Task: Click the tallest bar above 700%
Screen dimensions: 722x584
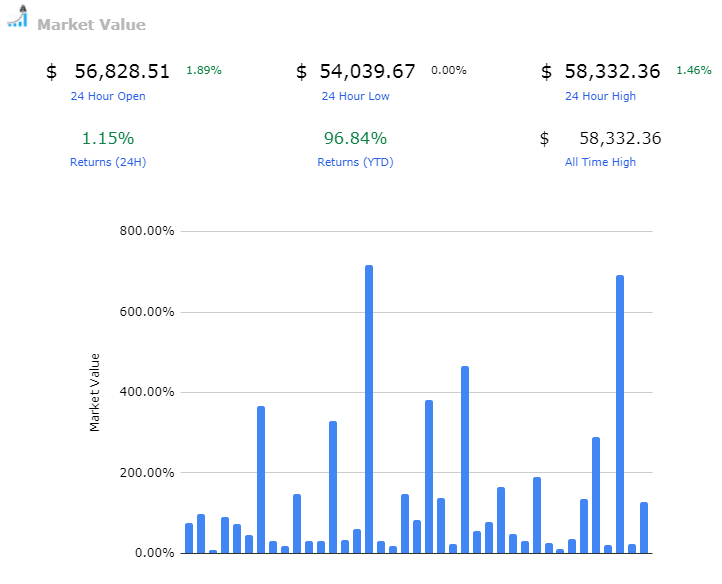Action: click(369, 409)
